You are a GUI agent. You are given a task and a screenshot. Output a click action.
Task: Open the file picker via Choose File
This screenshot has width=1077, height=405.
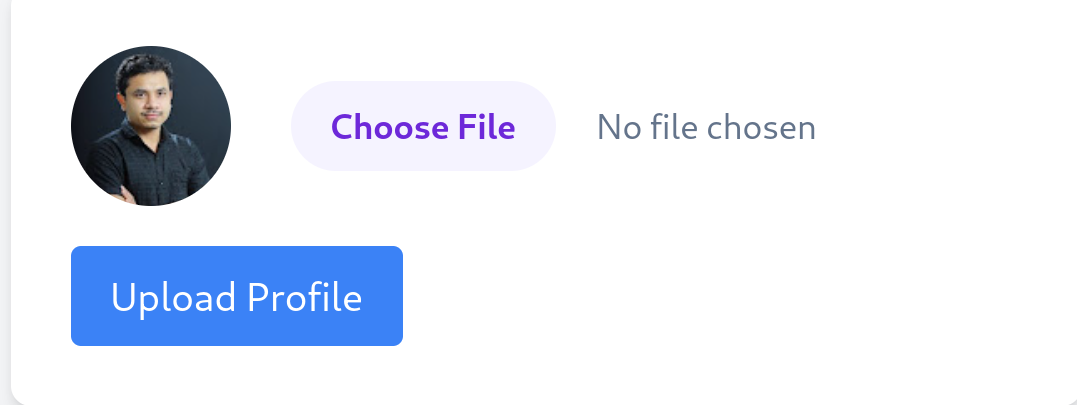point(423,127)
